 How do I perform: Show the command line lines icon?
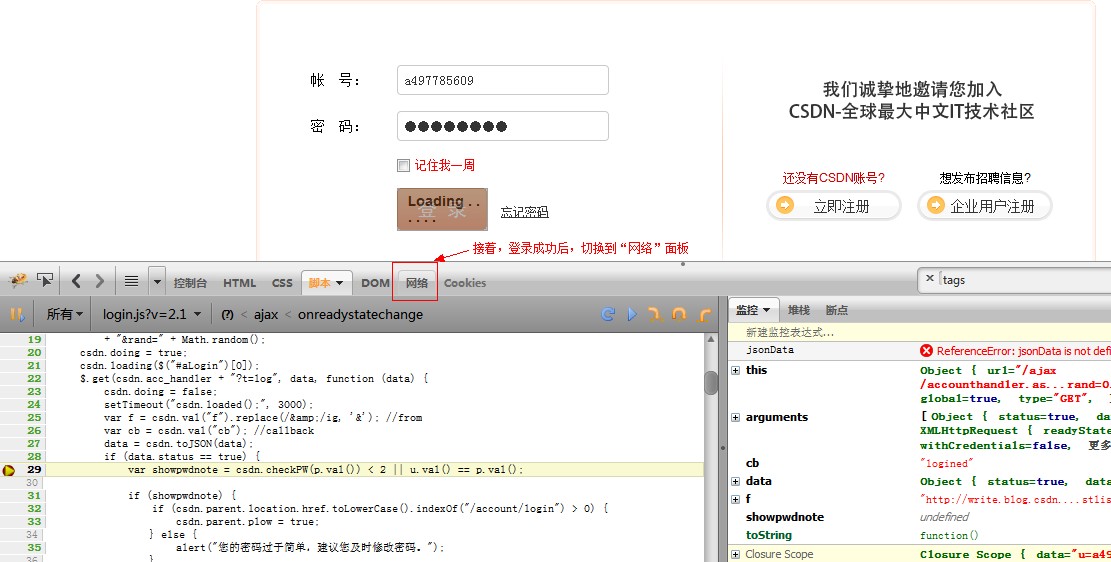point(131,281)
